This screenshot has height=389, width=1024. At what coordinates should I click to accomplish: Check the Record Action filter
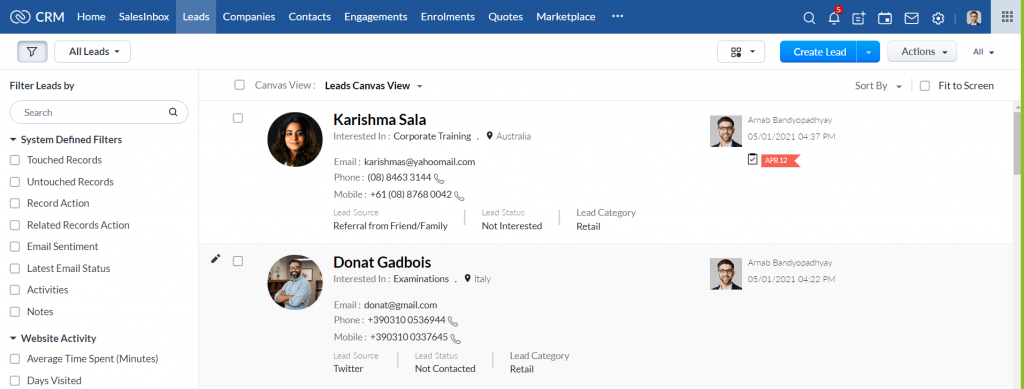coord(15,204)
